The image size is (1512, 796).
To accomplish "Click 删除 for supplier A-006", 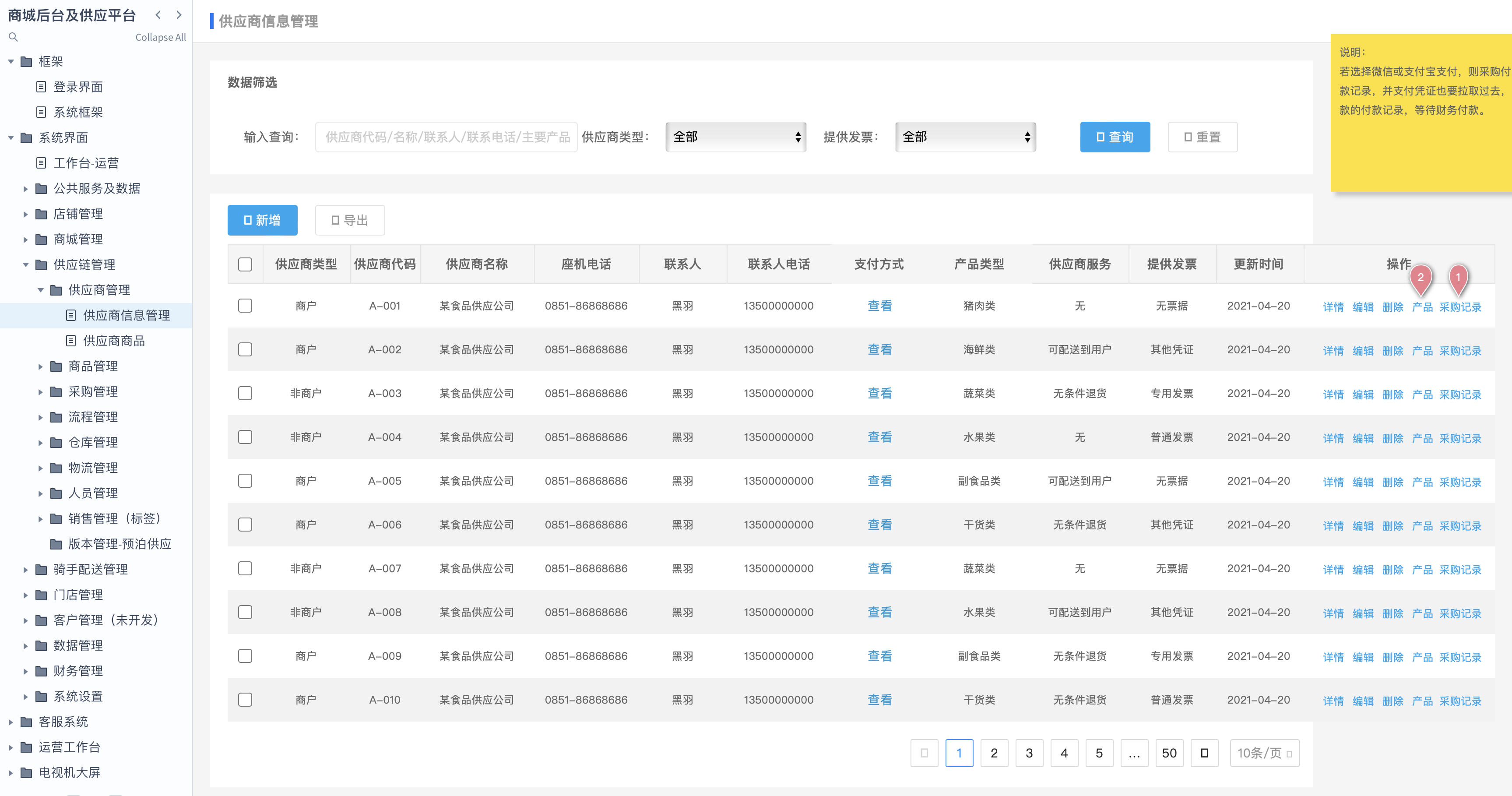I will coord(1392,526).
